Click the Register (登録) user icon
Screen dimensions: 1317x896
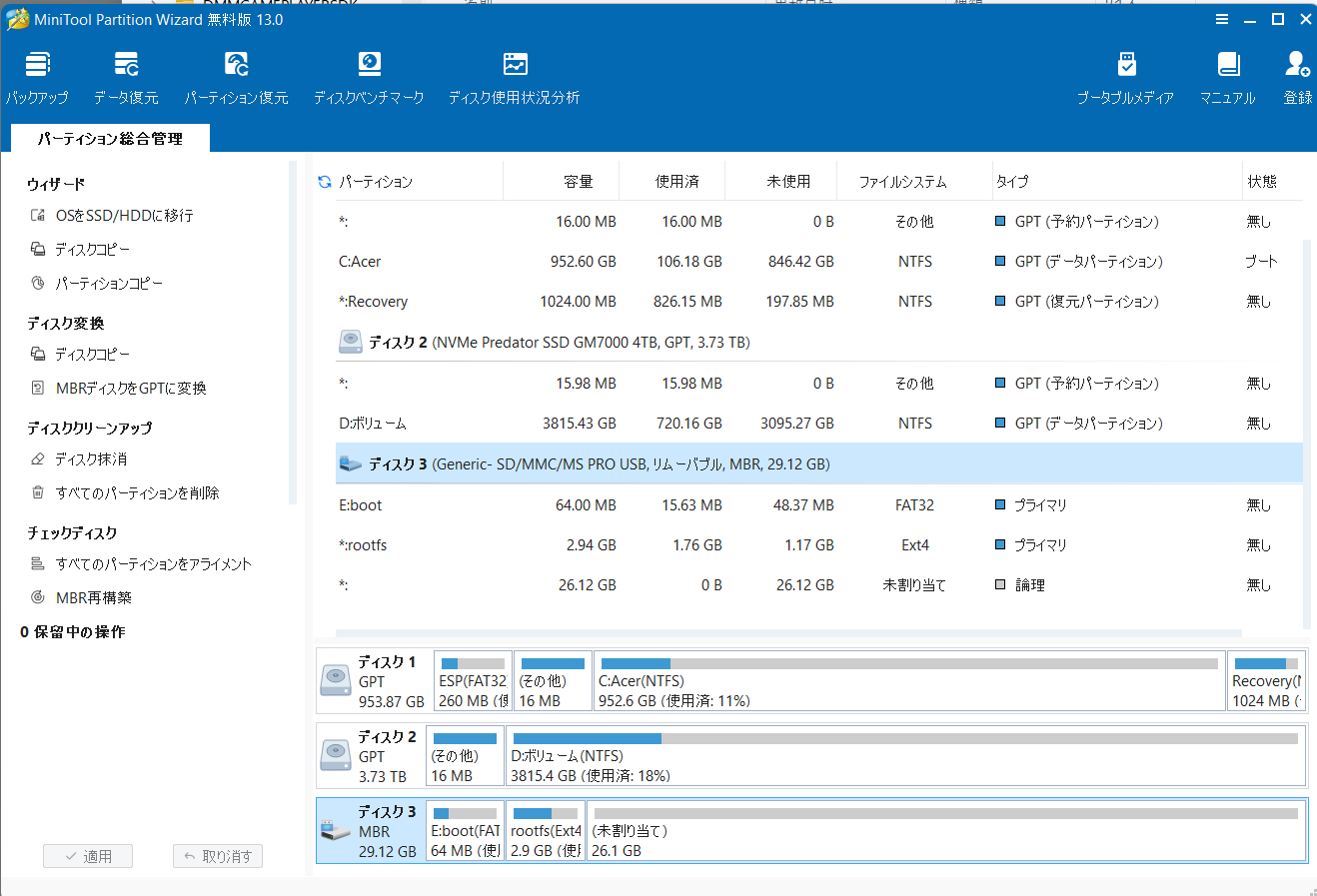coord(1296,66)
